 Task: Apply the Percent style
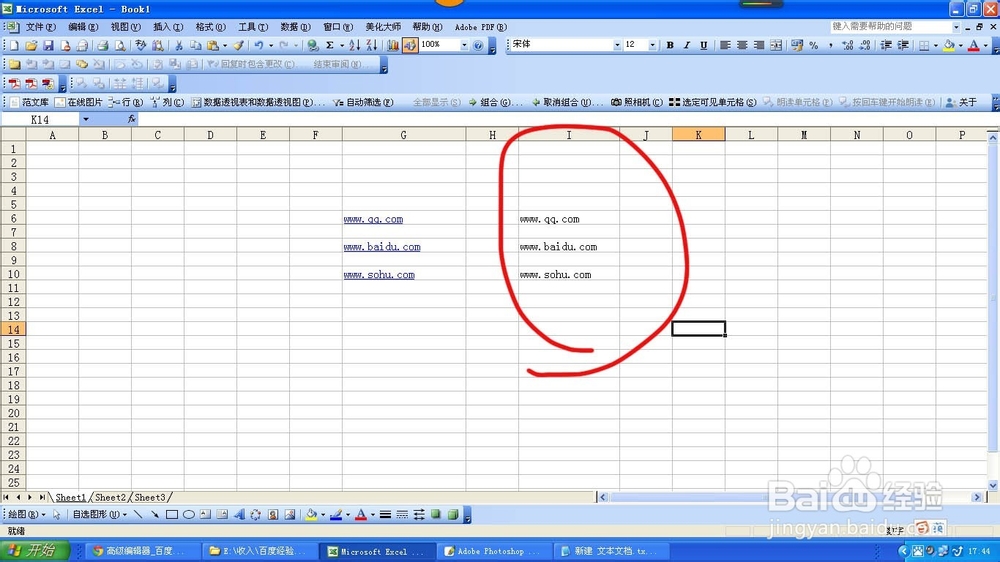pos(814,45)
